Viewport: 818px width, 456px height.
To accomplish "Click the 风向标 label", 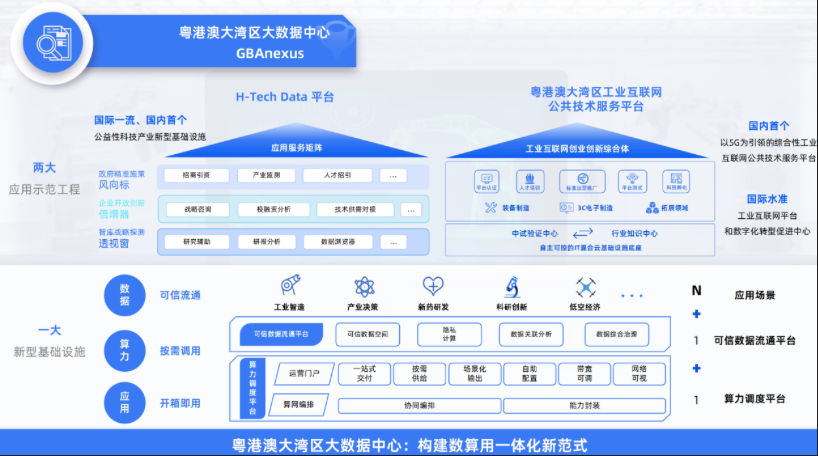I will 114,185.
